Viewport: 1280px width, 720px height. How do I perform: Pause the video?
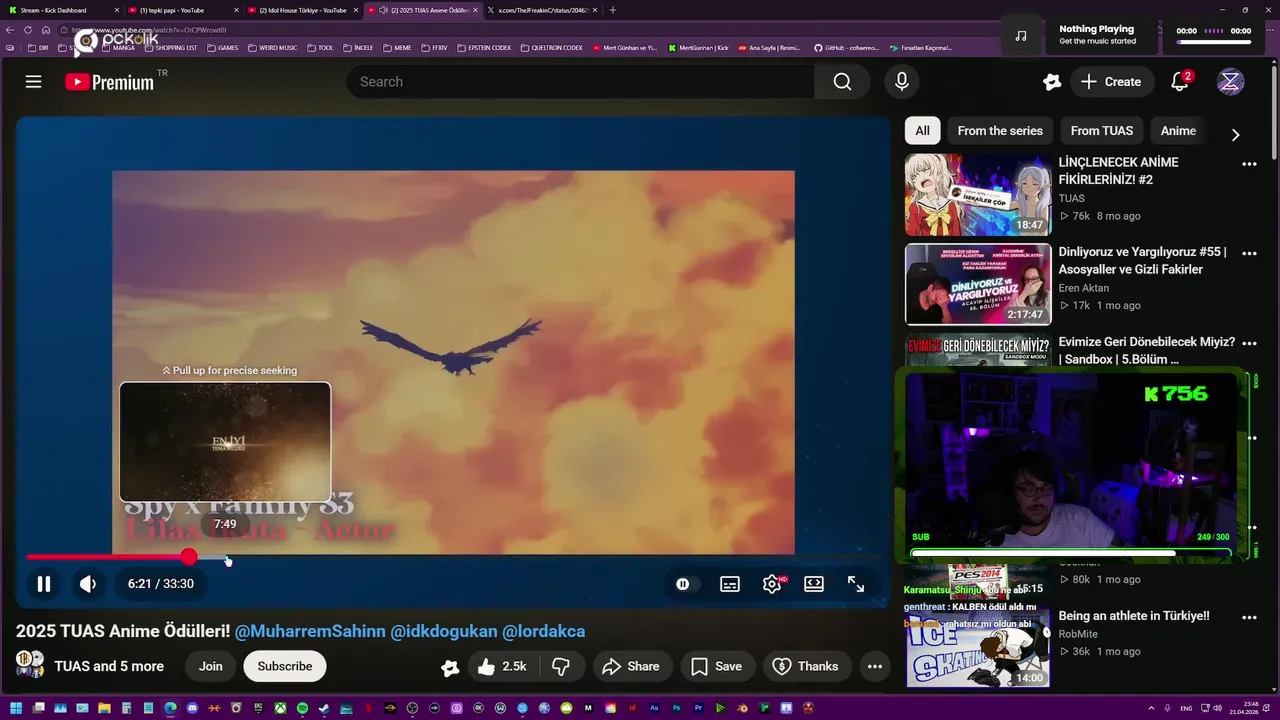44,584
